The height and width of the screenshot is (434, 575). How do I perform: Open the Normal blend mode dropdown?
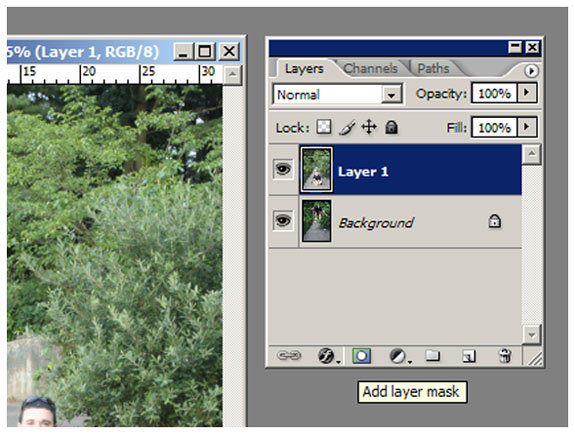click(x=337, y=95)
